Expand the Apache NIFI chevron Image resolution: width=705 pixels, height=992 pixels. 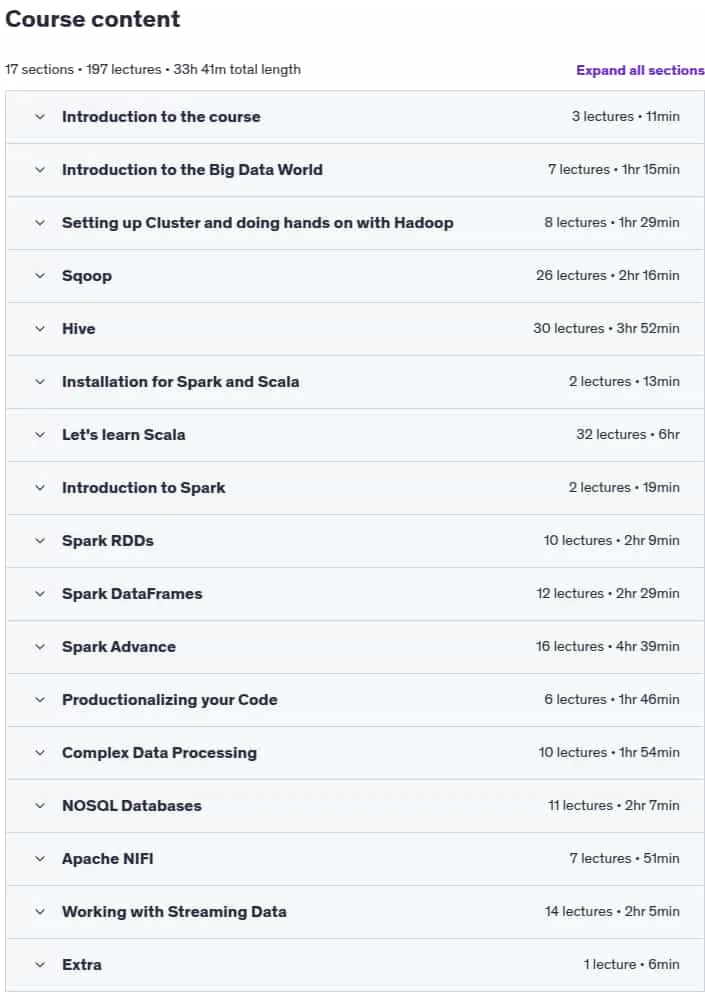click(40, 859)
